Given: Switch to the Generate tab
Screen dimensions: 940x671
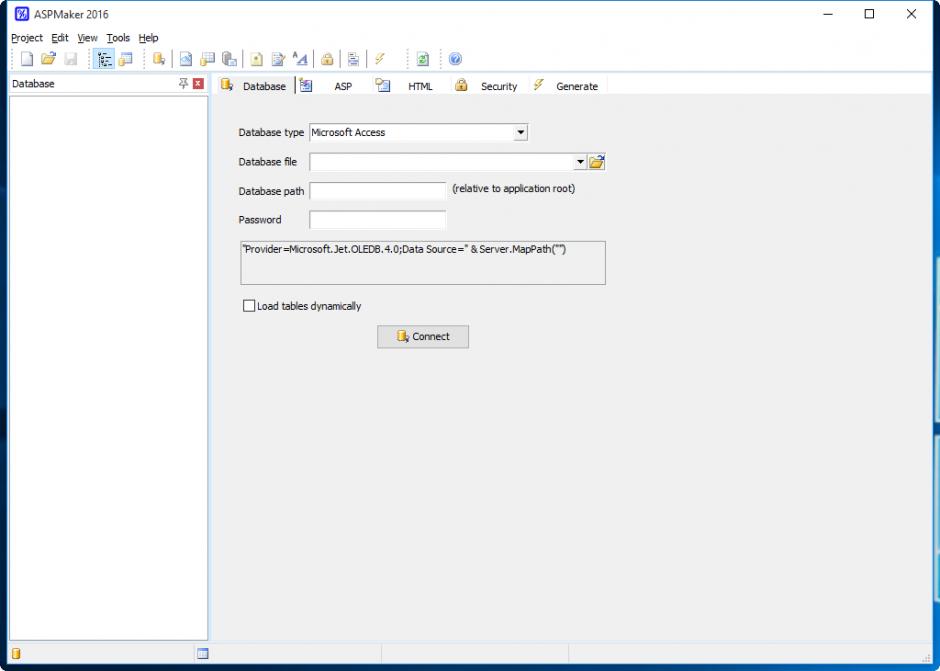Looking at the screenshot, I should coord(567,86).
